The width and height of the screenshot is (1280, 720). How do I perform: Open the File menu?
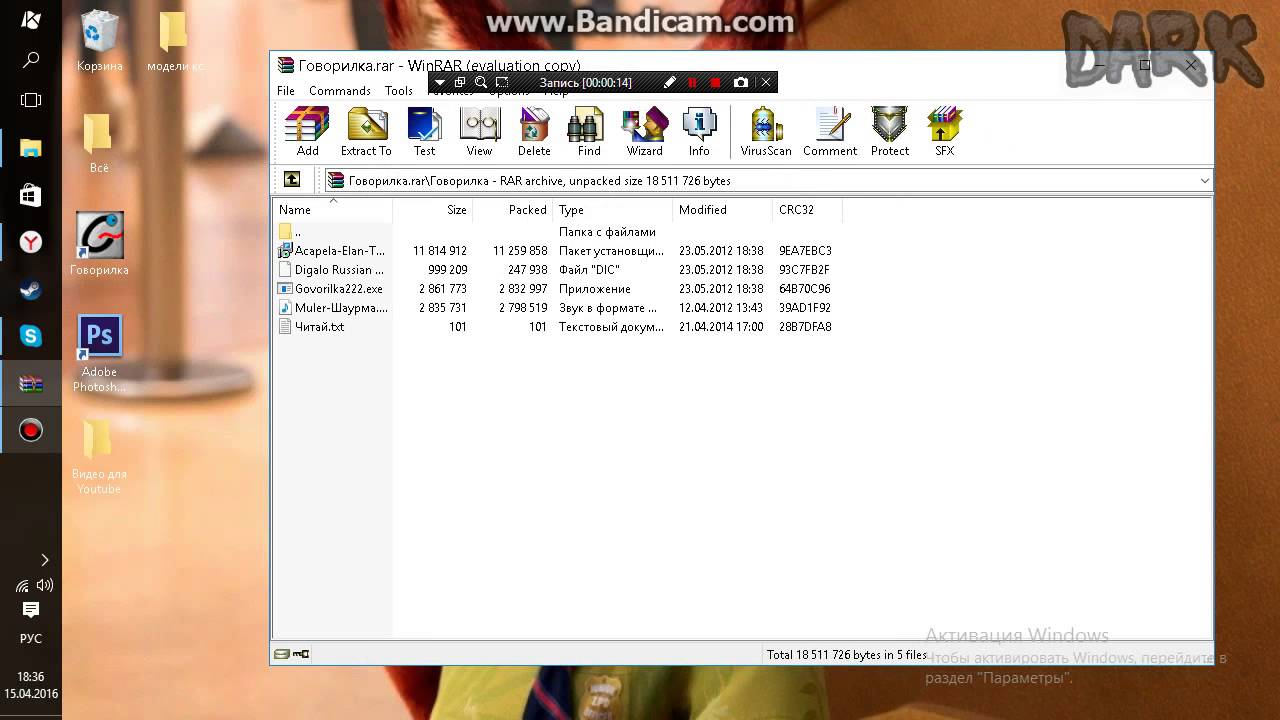286,91
